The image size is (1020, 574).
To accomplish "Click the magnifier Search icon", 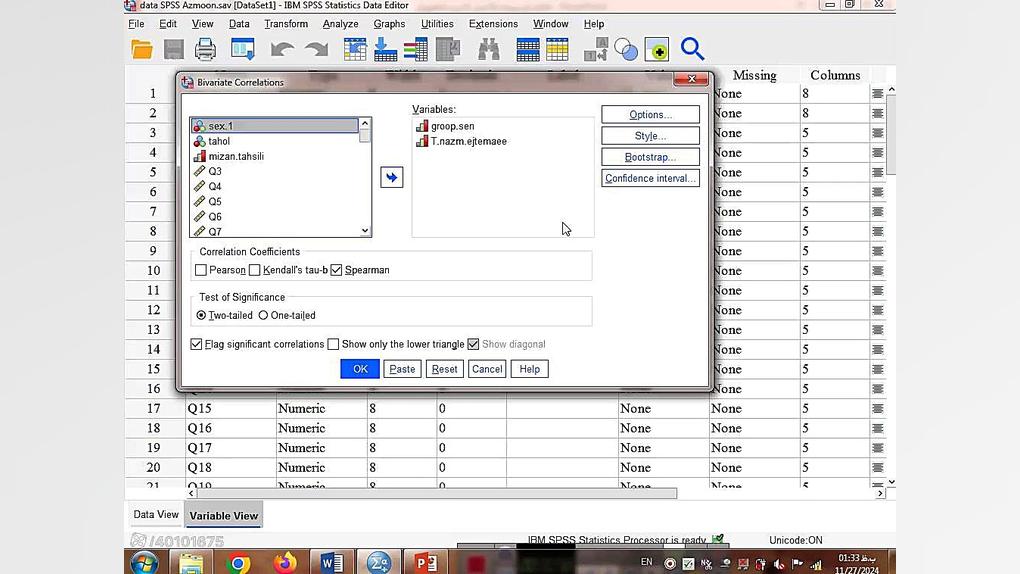I will (692, 49).
